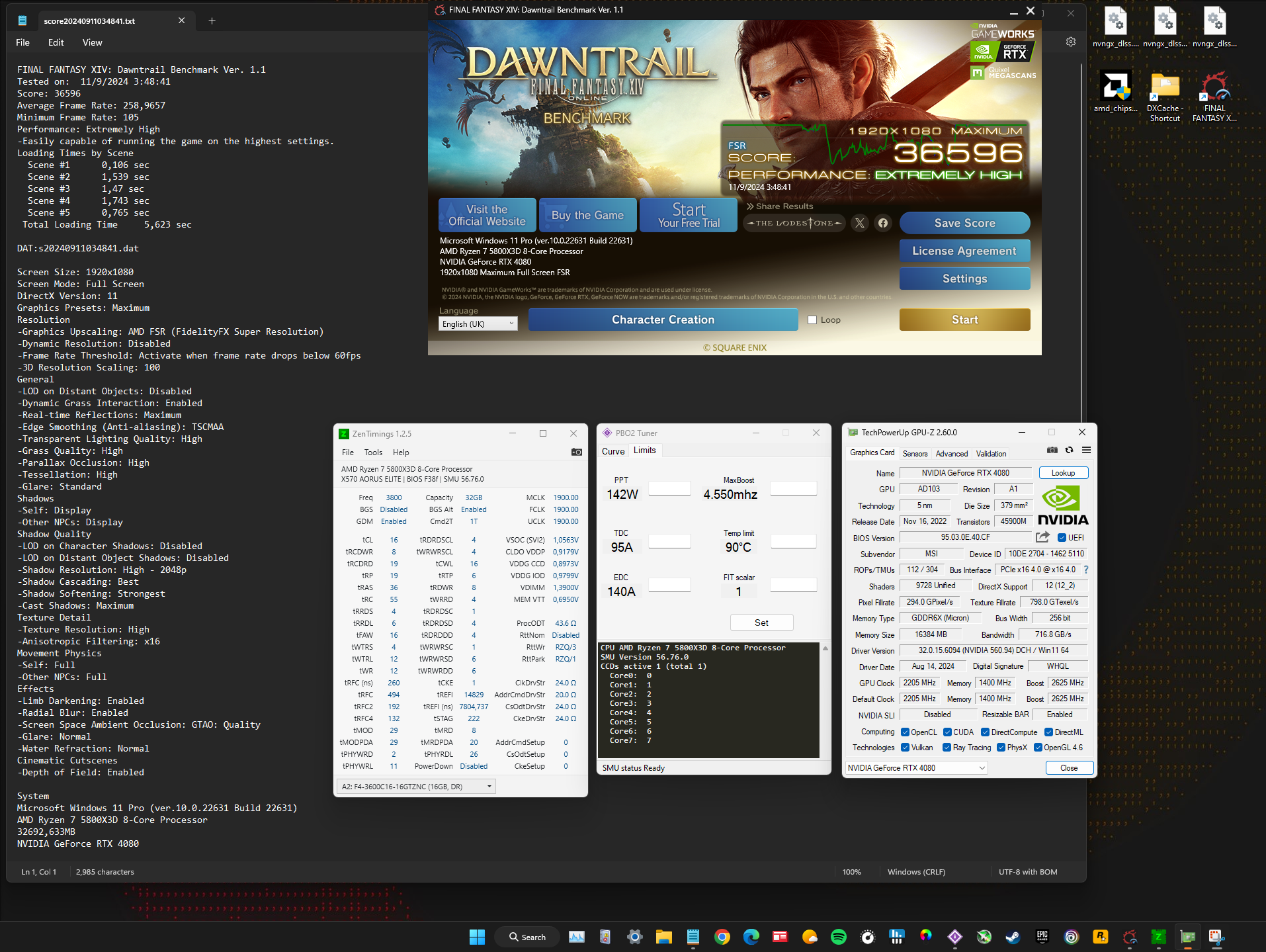
Task: Click the BIOS export share icon in GPU-Z
Action: (x=1042, y=537)
